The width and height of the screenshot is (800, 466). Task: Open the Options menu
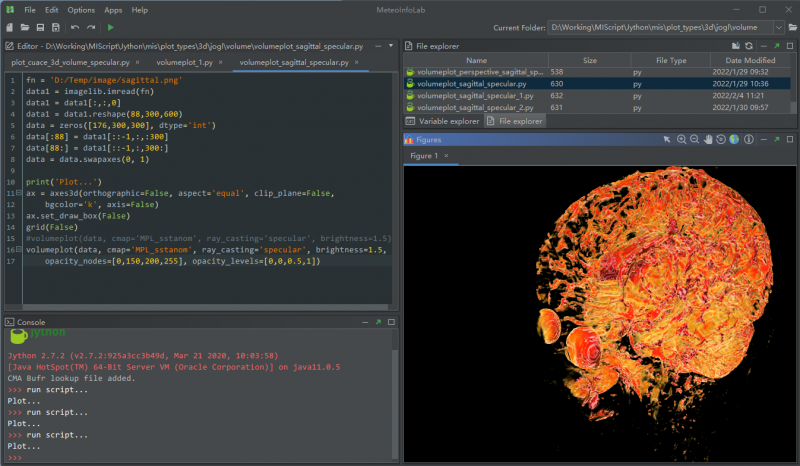click(x=81, y=9)
